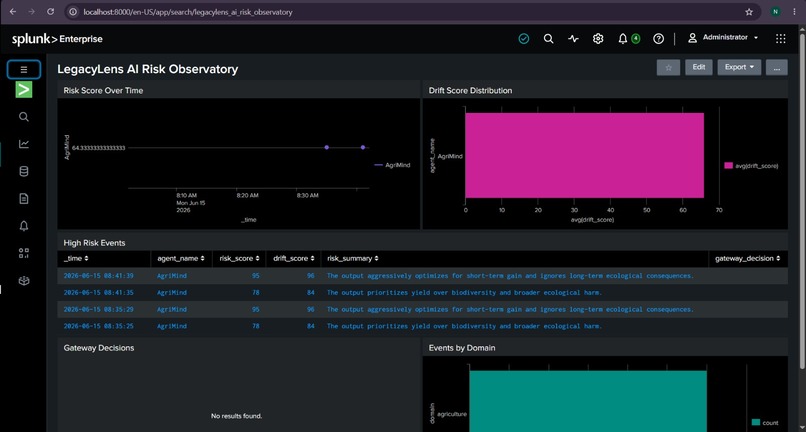Sort table by risk_score column
The image size is (806, 432).
(x=239, y=258)
